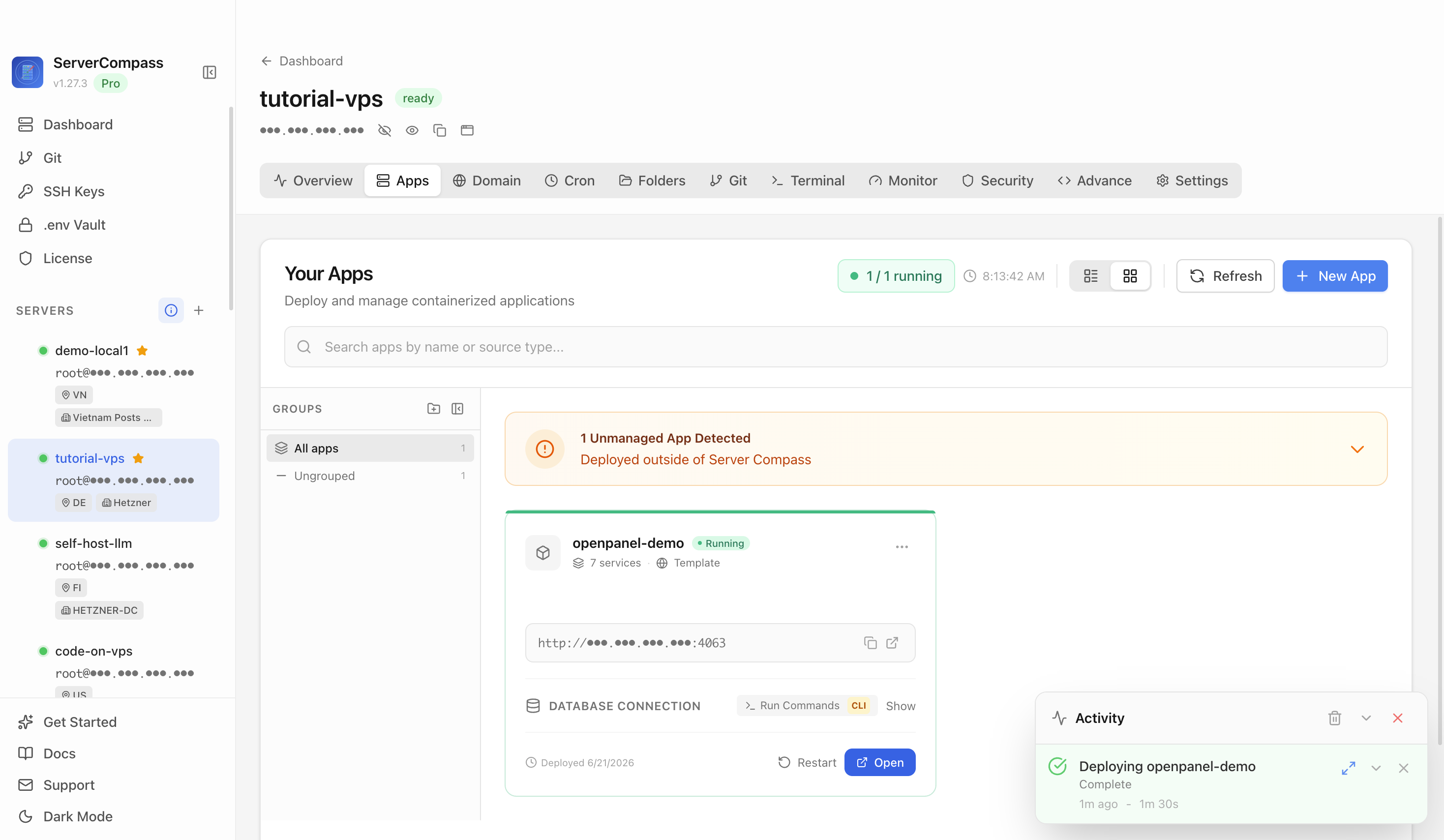1444x840 pixels.
Task: Go back to Dashboard breadcrumb
Action: (x=302, y=60)
